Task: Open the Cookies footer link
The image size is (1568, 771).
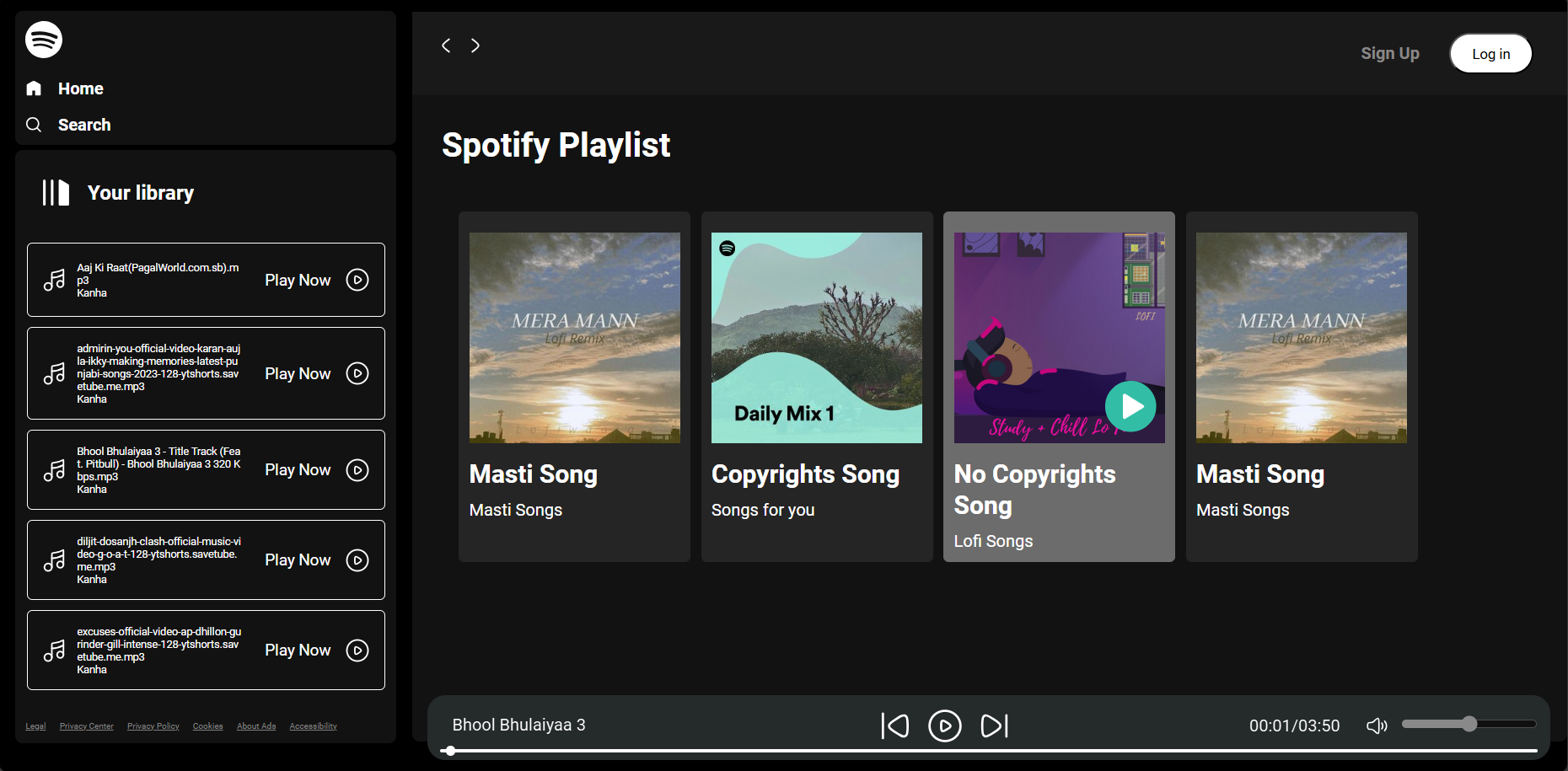Action: [208, 726]
